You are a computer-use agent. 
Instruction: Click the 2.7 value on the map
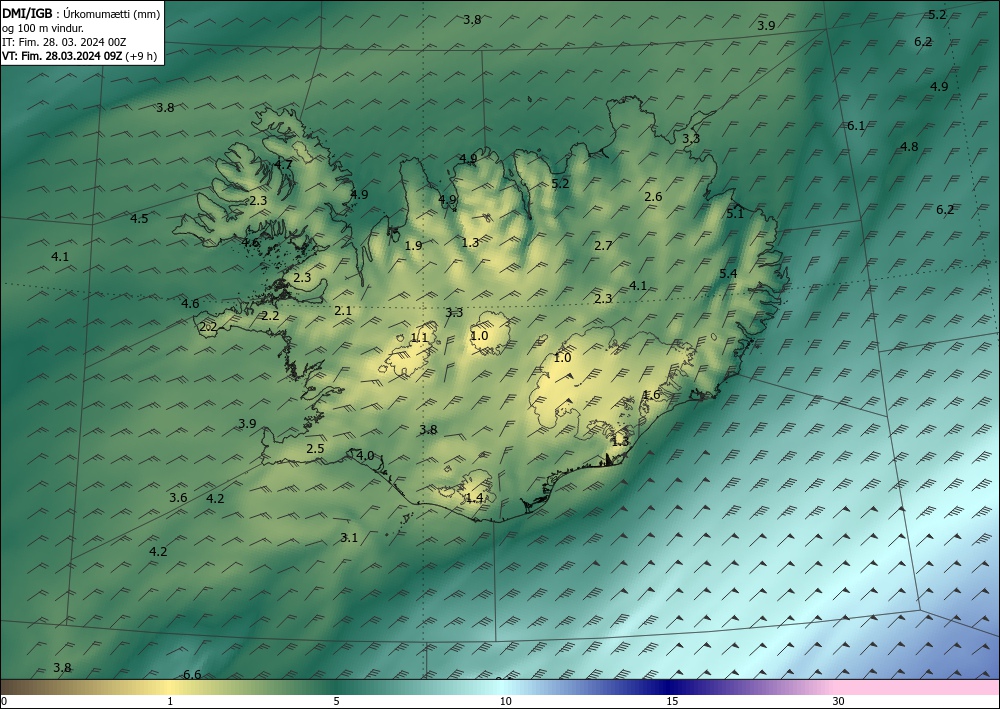[603, 245]
